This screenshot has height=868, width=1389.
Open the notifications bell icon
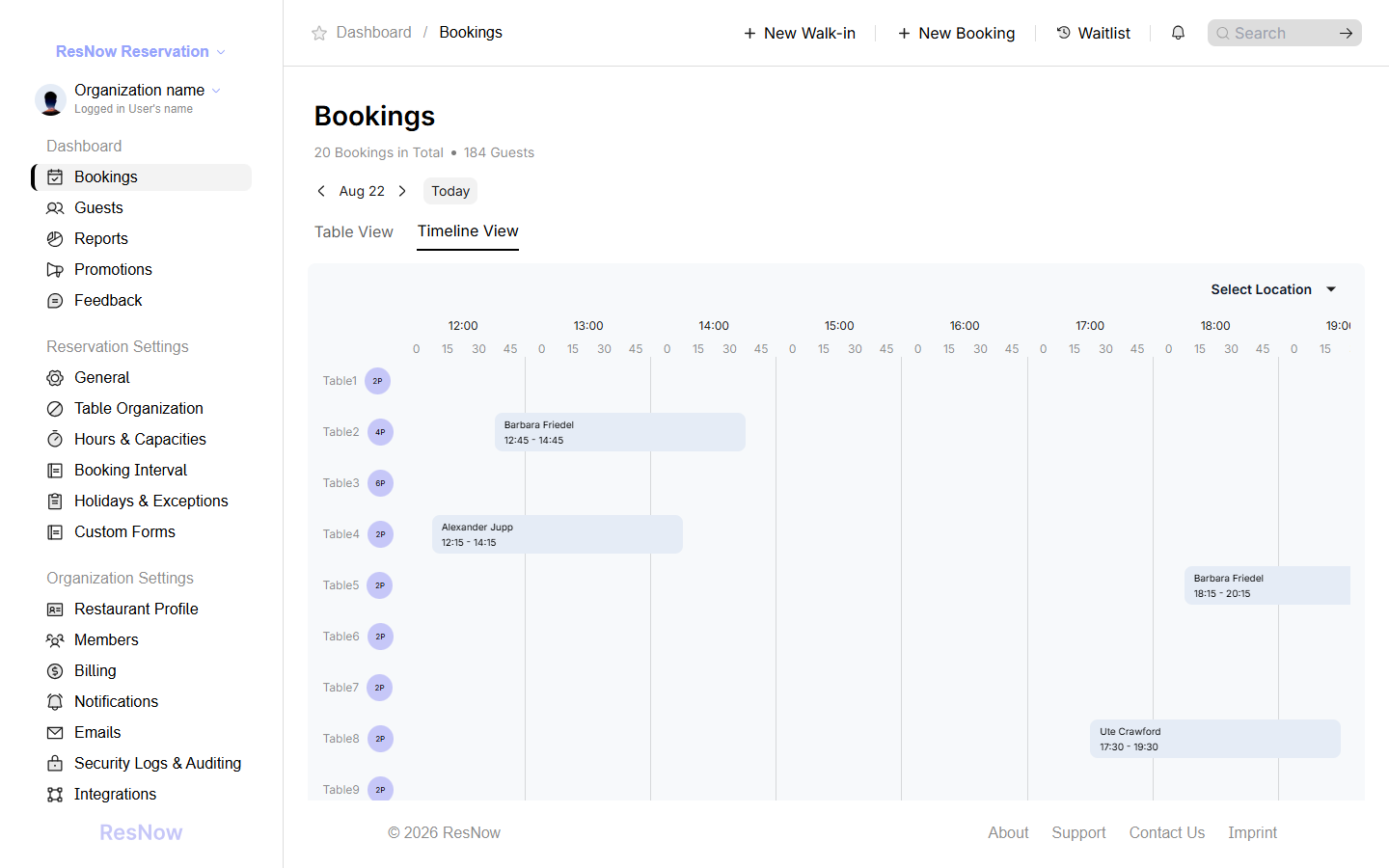click(1178, 33)
